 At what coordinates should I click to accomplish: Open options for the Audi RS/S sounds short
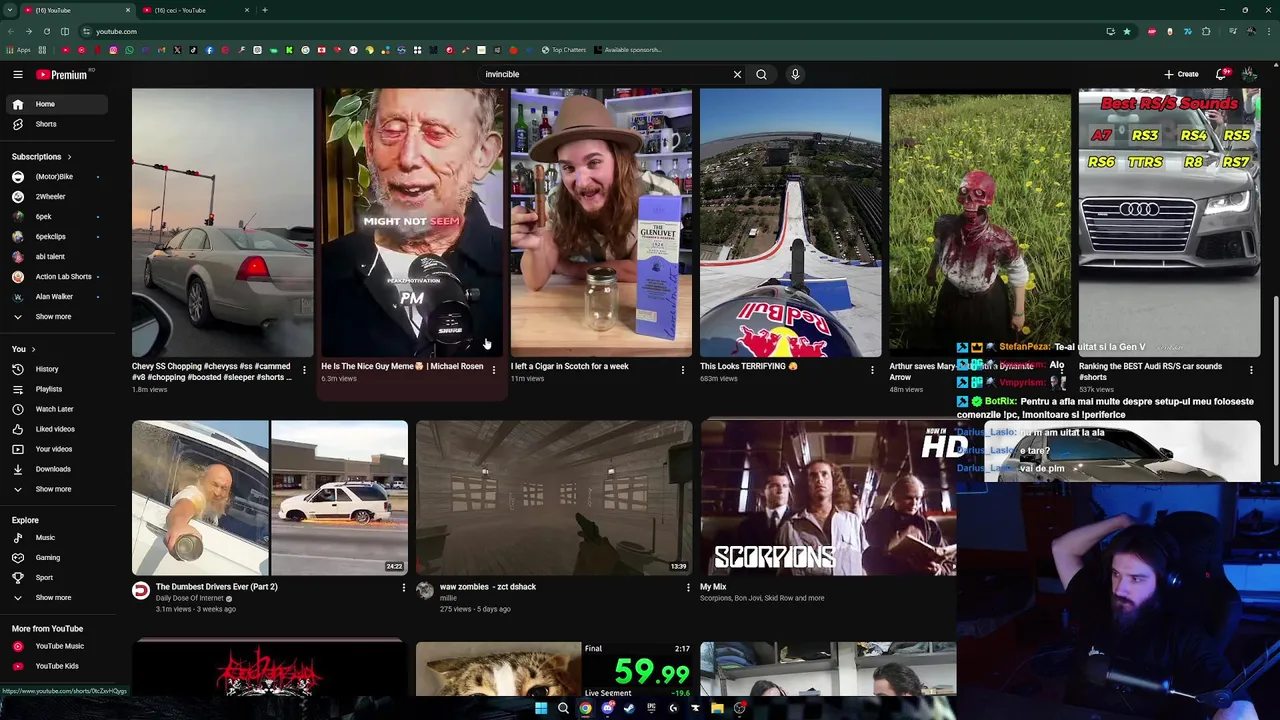(1251, 370)
